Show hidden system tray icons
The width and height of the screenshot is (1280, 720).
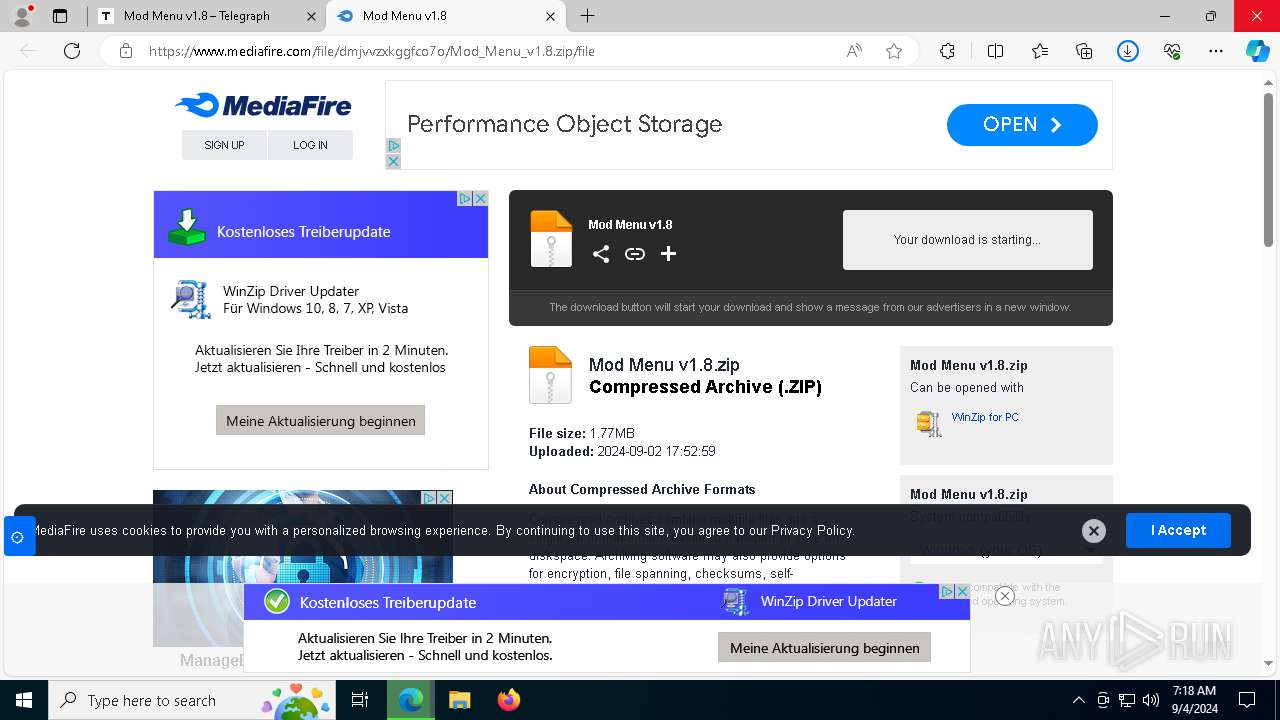1078,700
